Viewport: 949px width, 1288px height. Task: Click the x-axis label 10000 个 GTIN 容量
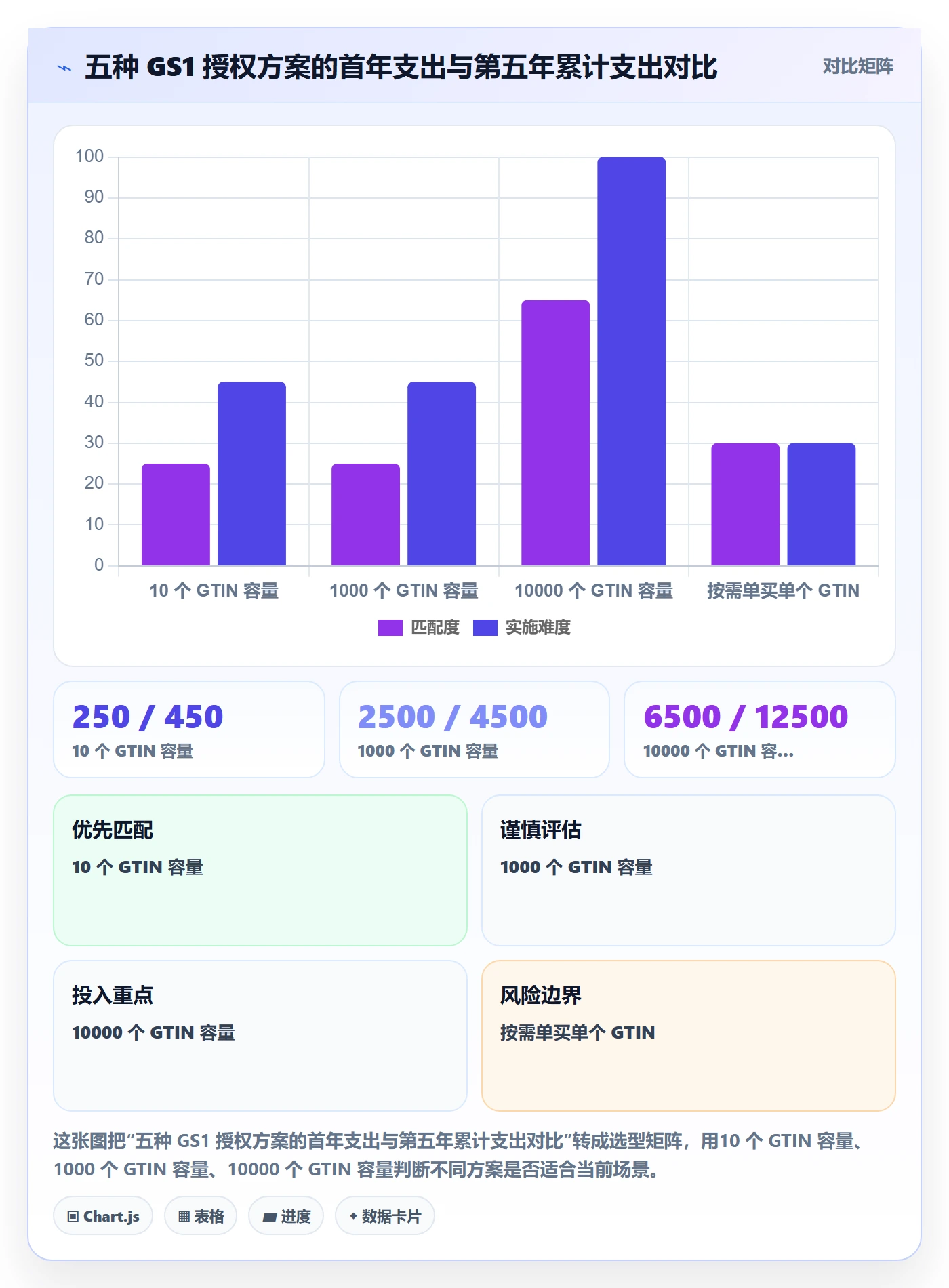[x=594, y=591]
